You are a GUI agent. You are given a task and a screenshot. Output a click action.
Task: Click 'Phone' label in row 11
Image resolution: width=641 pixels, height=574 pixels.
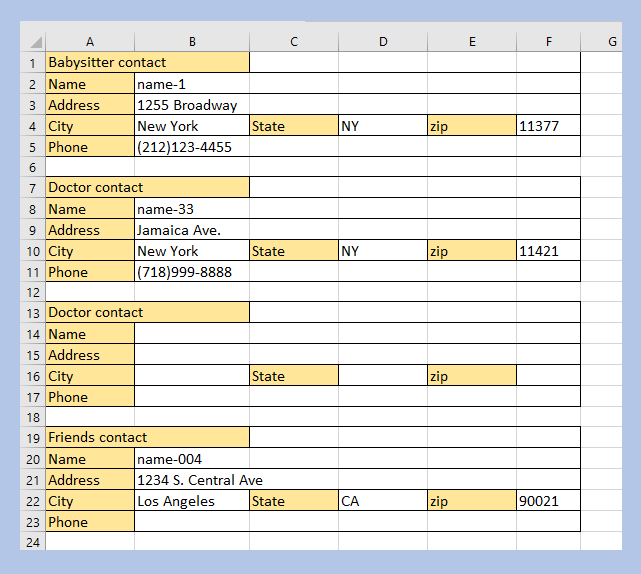pos(90,271)
